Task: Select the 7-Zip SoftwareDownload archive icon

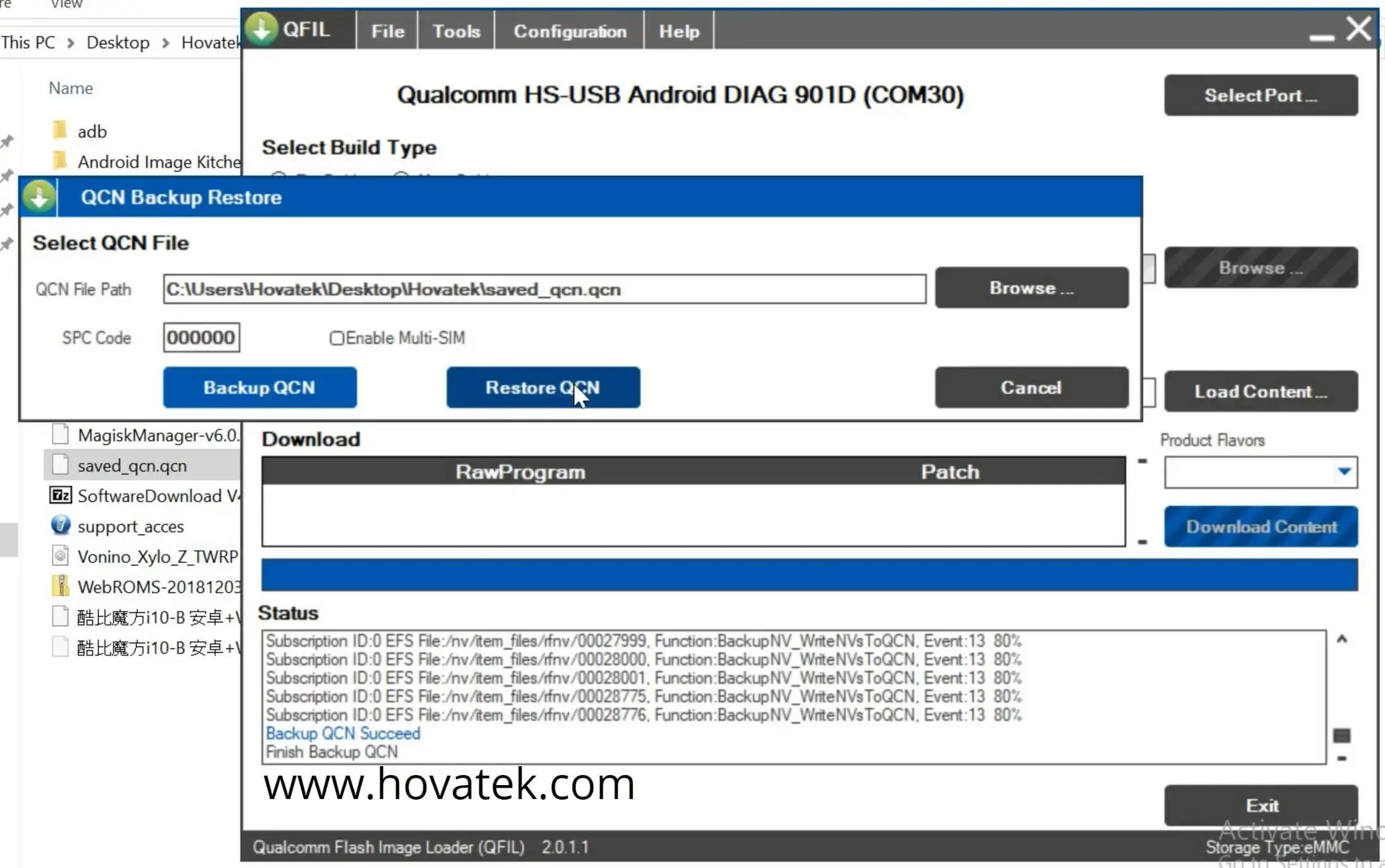Action: [x=61, y=495]
